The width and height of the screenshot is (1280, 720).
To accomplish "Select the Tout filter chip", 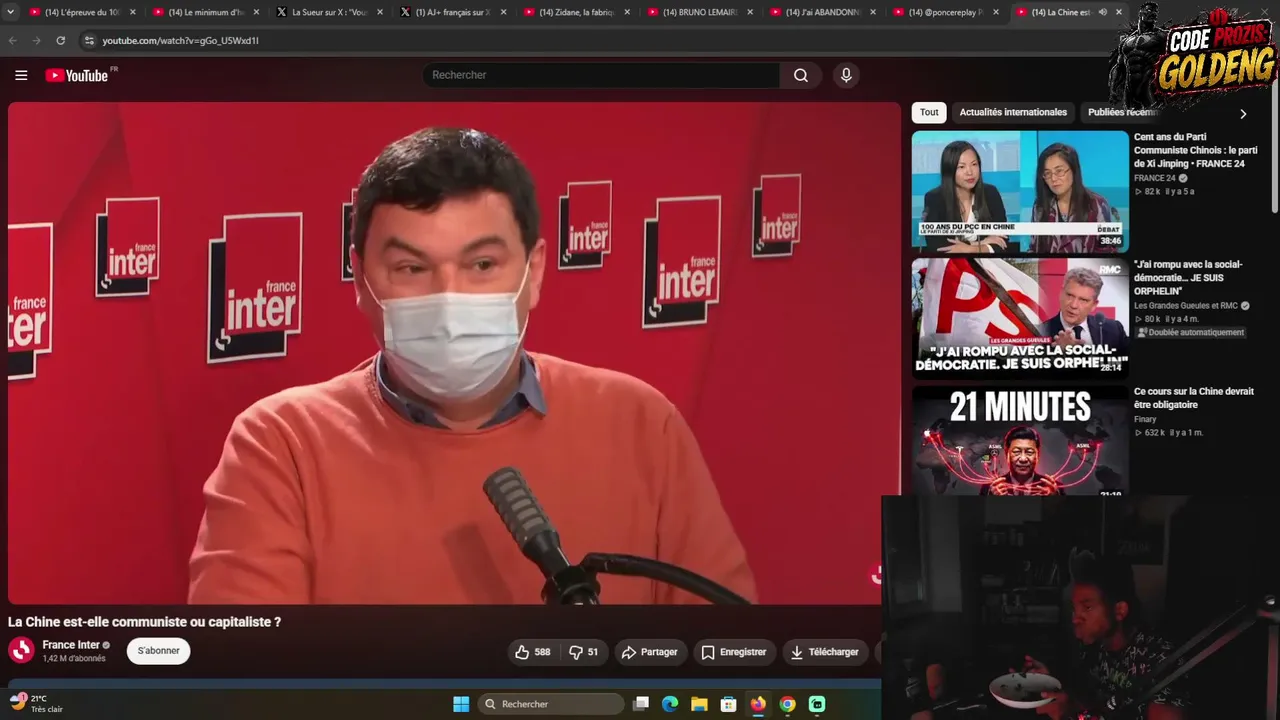I will click(x=929, y=112).
